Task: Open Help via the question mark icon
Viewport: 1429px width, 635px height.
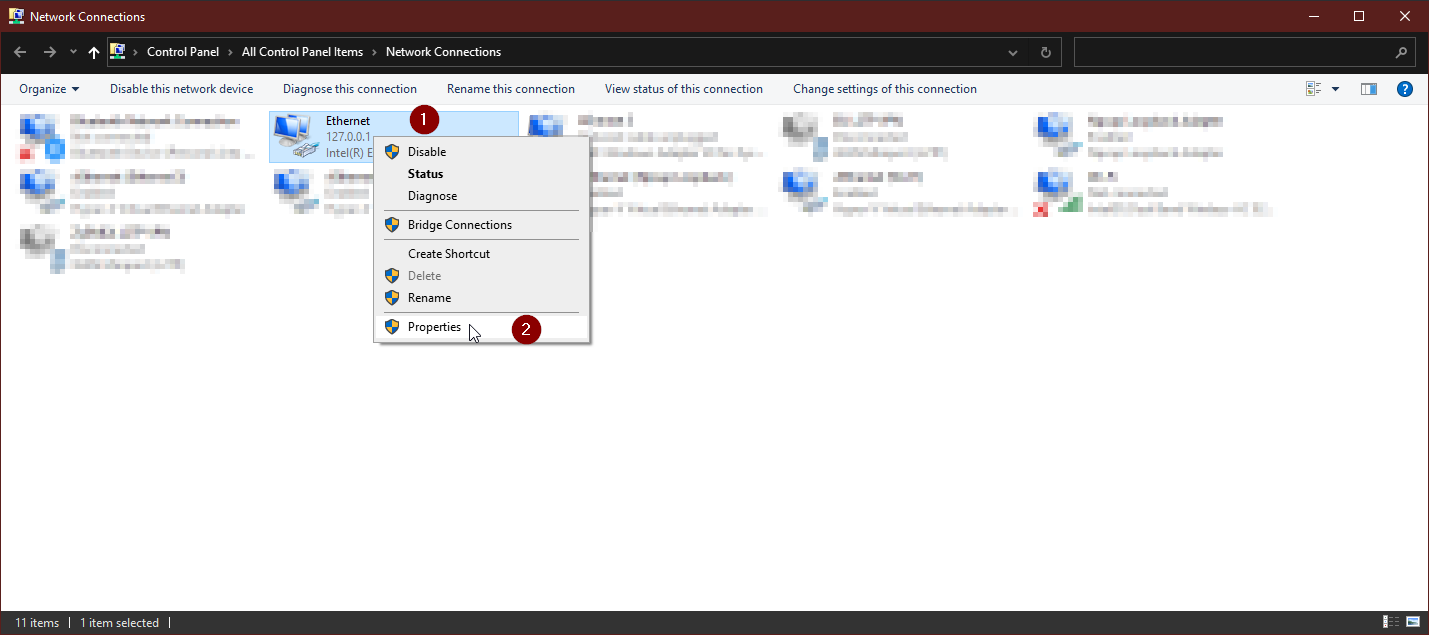Action: (x=1405, y=89)
